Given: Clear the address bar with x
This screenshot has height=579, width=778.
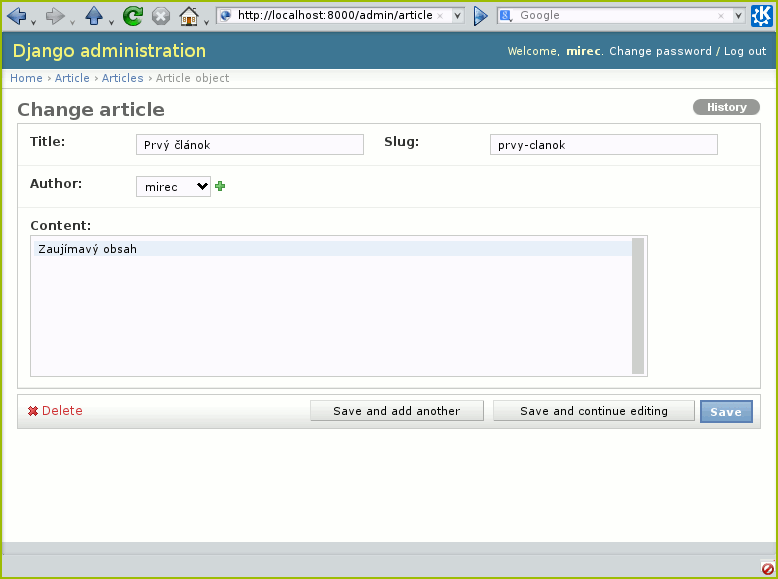Looking at the screenshot, I should 440,16.
